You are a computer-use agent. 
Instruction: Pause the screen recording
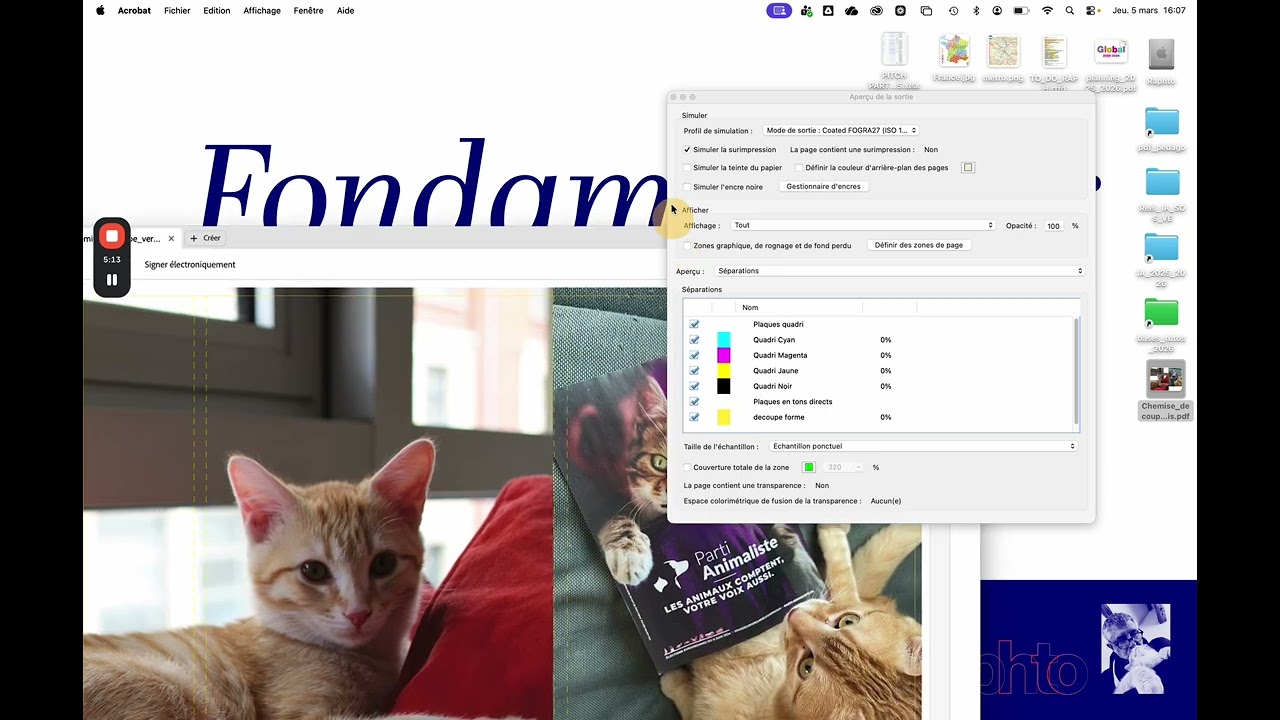[112, 280]
